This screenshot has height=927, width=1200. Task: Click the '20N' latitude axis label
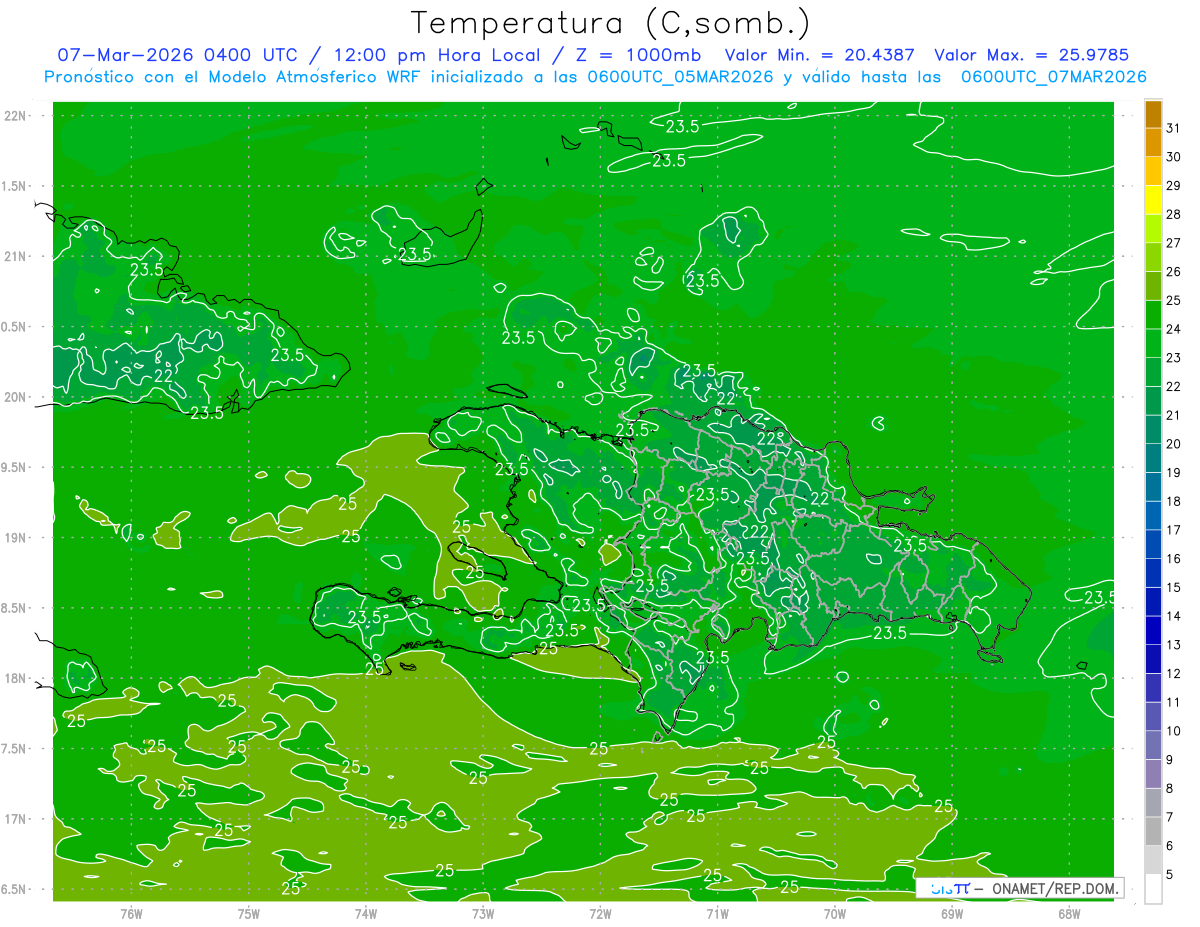(x=14, y=397)
